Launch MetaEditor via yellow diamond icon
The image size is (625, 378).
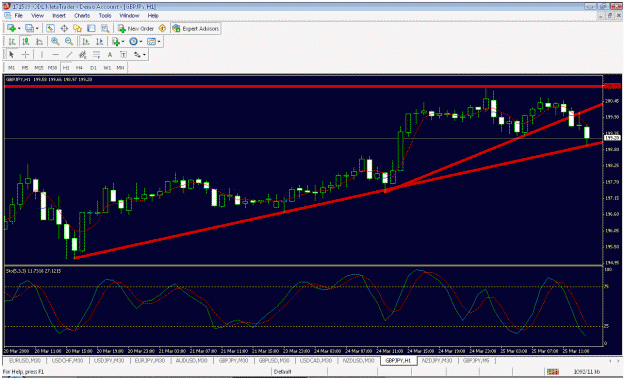pyautogui.click(x=162, y=28)
